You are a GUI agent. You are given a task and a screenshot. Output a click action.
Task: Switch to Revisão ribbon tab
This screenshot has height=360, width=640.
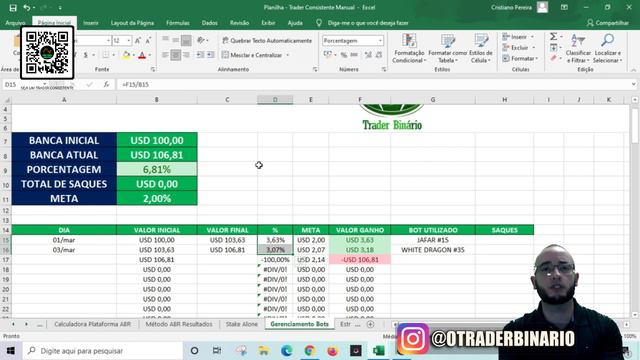pos(239,23)
